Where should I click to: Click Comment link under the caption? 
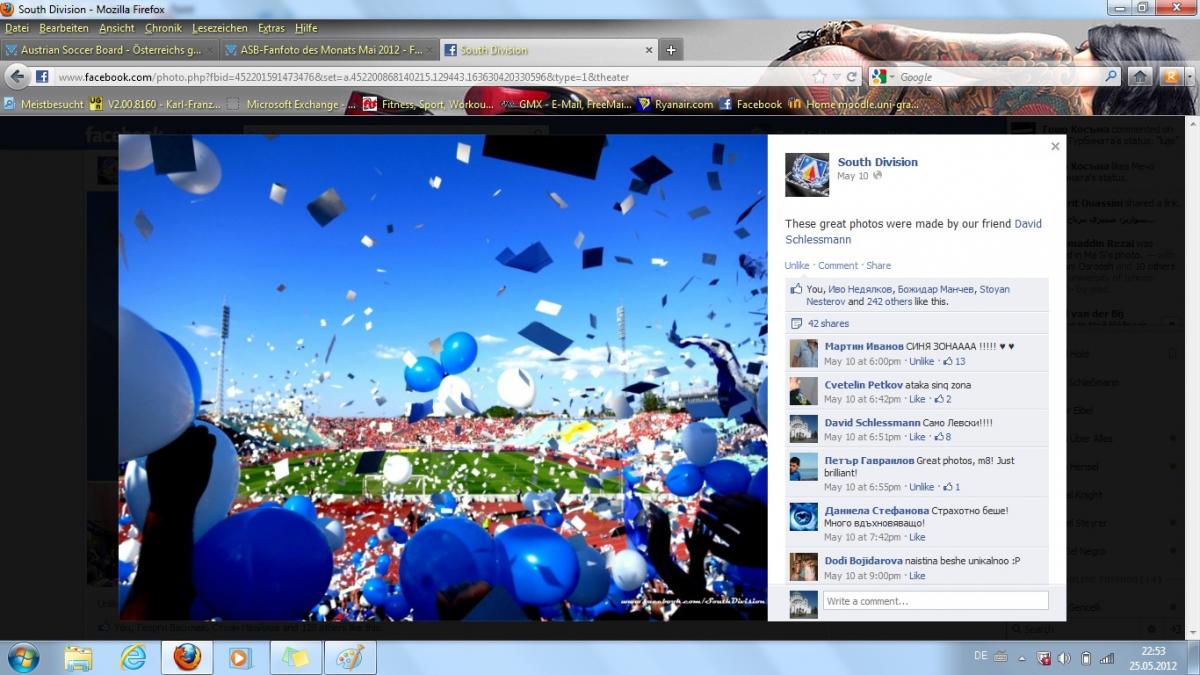coord(838,265)
